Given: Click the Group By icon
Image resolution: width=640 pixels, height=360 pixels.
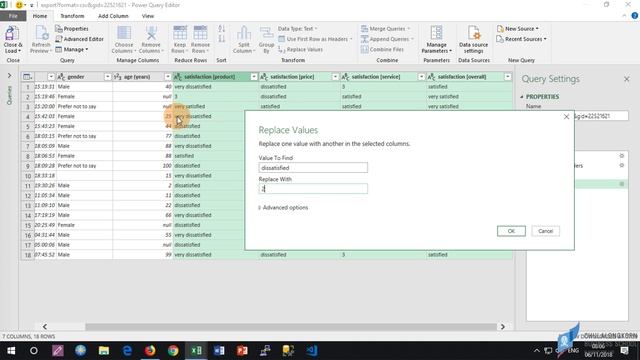Looking at the screenshot, I should point(266,39).
